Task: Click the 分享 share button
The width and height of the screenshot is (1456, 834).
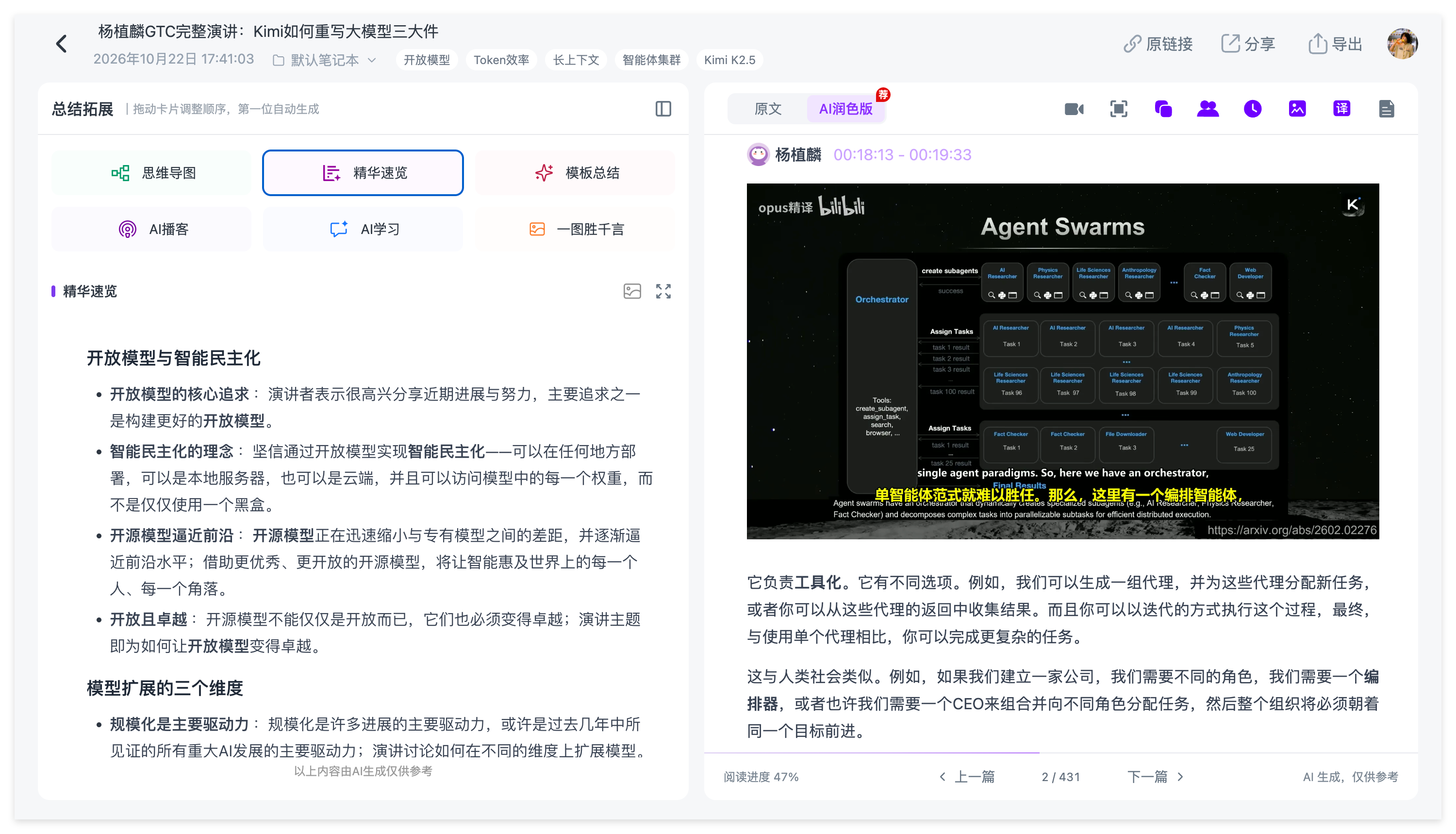Action: pyautogui.click(x=1248, y=44)
